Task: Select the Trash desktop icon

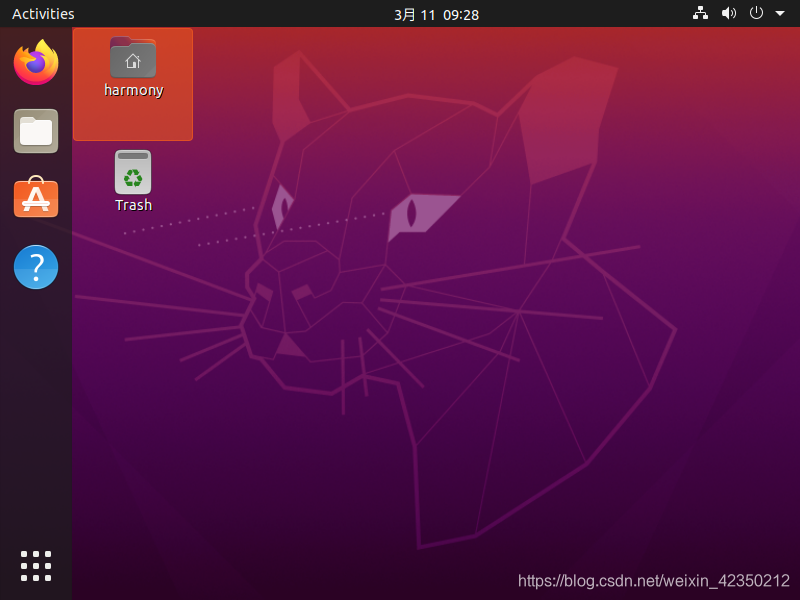Action: point(133,172)
